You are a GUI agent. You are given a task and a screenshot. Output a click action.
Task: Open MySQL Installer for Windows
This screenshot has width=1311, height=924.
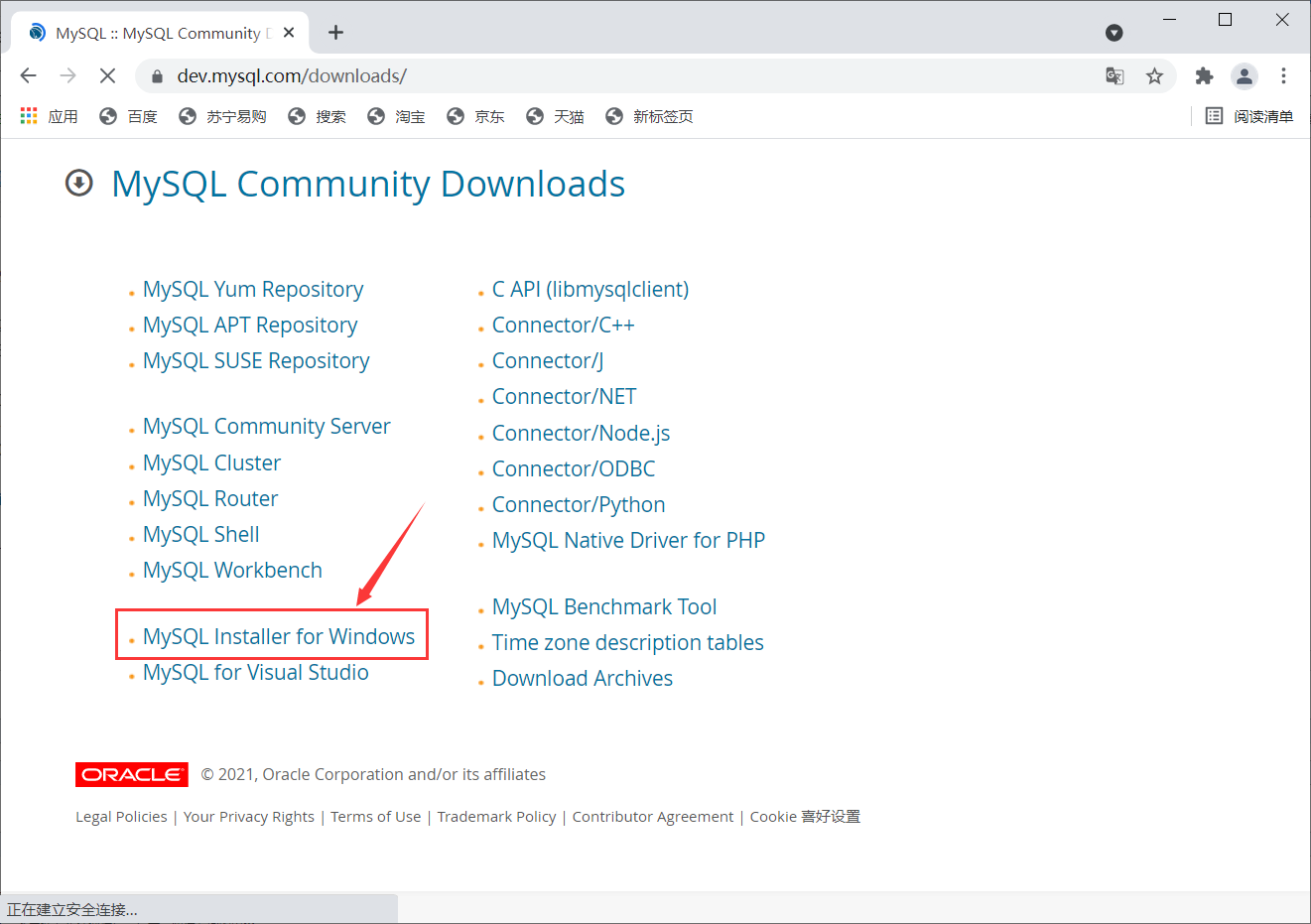click(279, 636)
